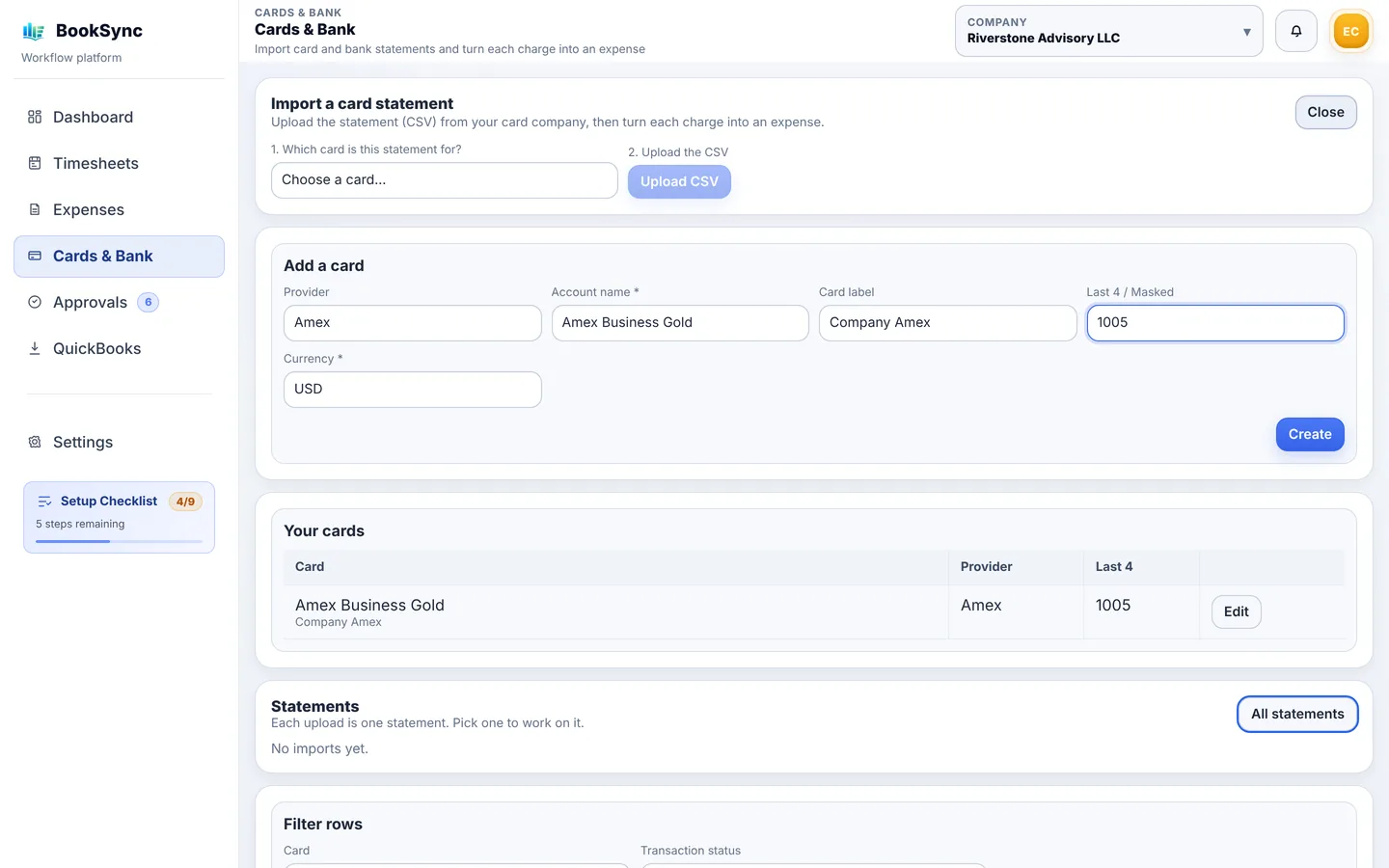Click the Settings gear icon
This screenshot has height=868, width=1389.
[x=35, y=442]
